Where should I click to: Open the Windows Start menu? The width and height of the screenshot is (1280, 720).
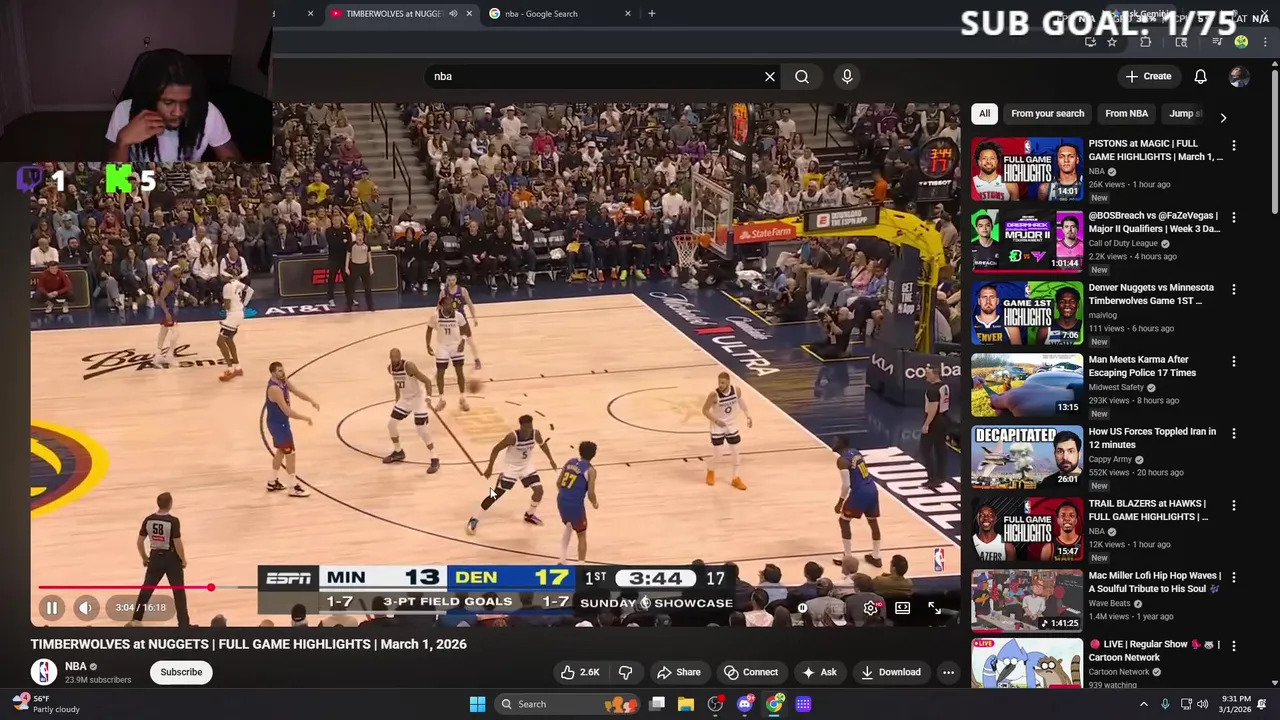477,704
